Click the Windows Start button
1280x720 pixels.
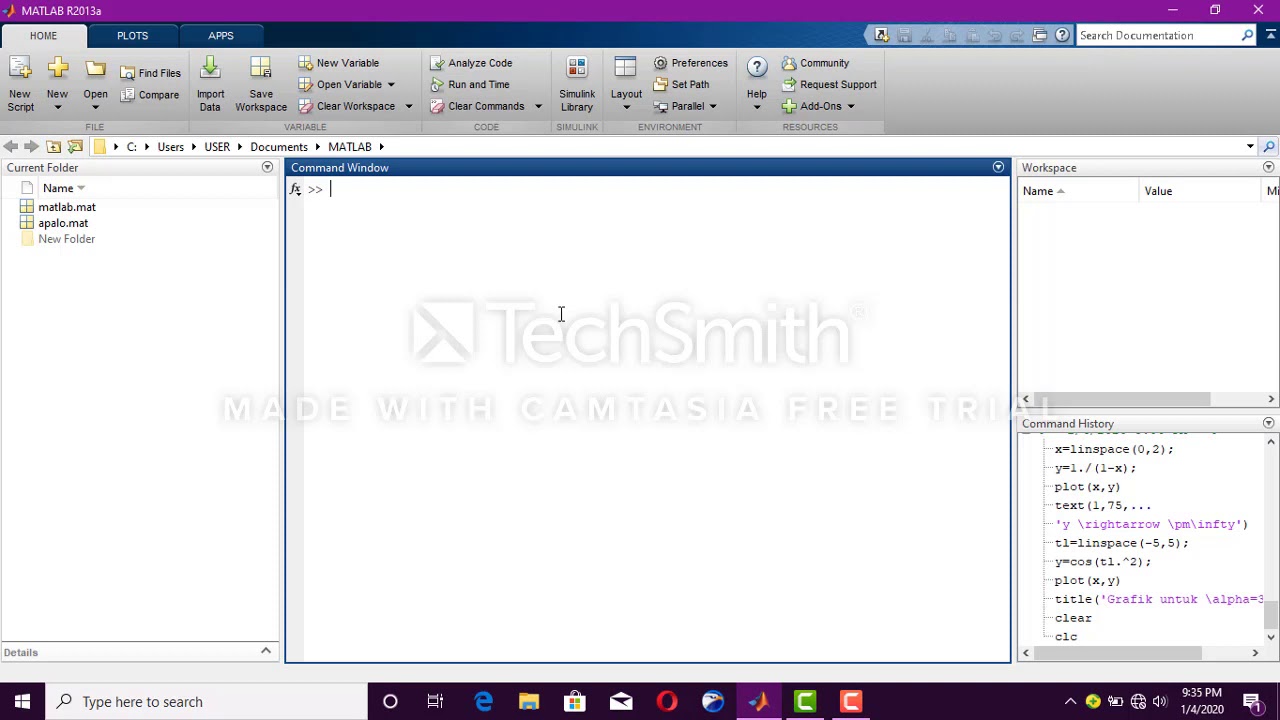click(22, 702)
